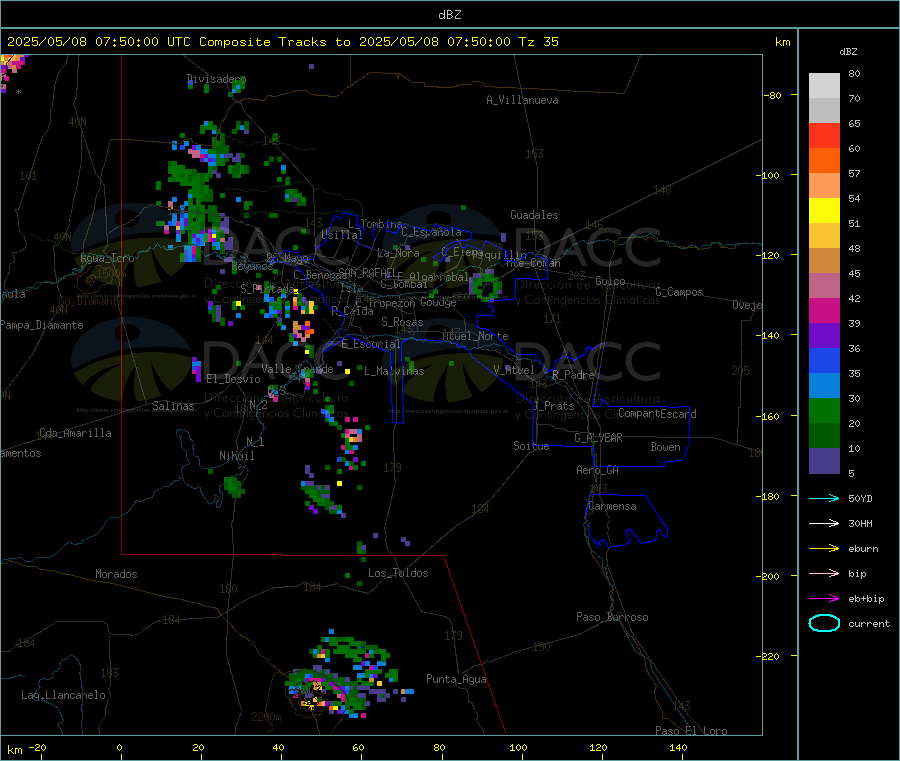
Task: Click the dBZ title at top
Action: pos(449,15)
